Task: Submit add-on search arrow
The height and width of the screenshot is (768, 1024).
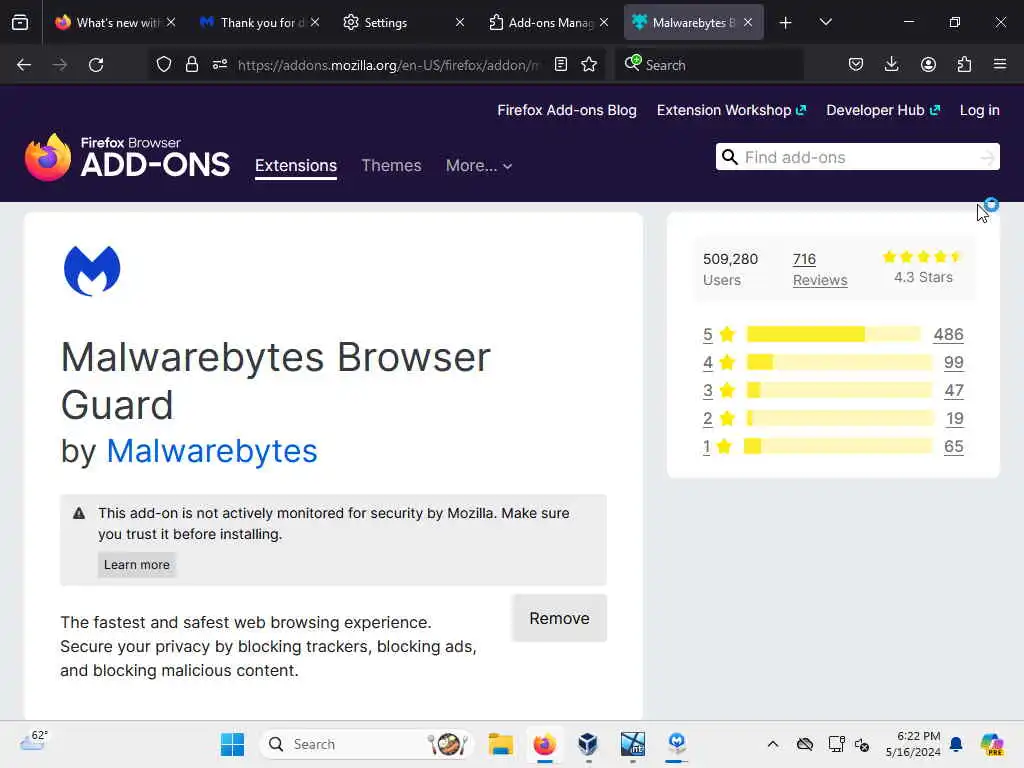Action: tap(987, 157)
